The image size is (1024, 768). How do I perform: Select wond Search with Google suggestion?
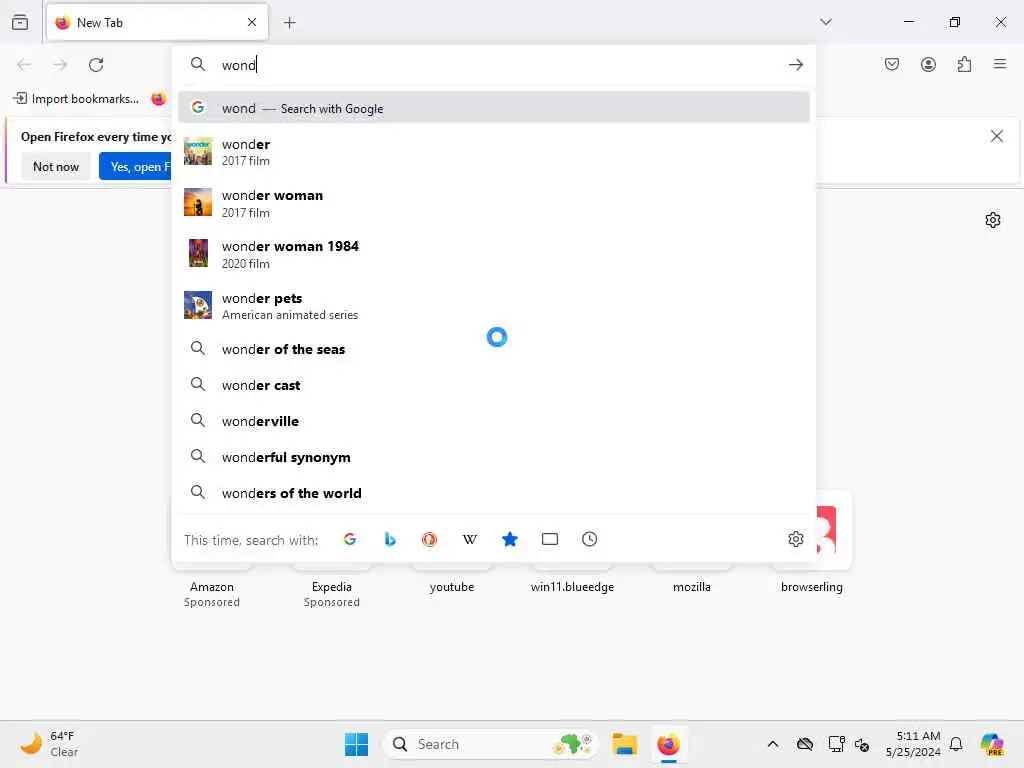tap(494, 108)
